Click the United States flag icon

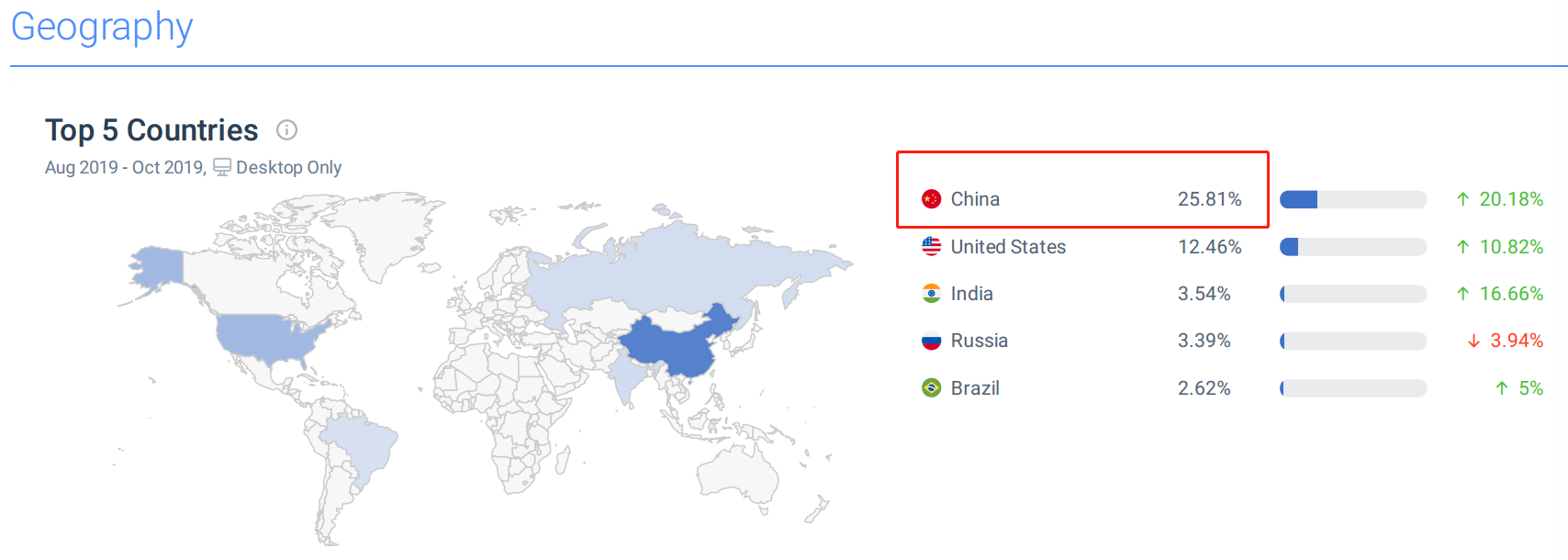click(931, 246)
